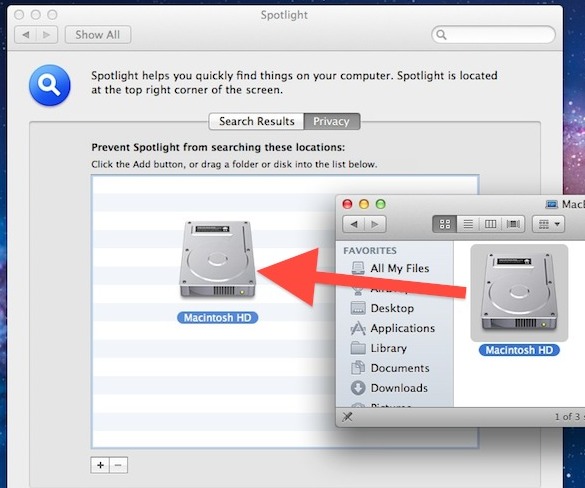585x488 pixels.
Task: Click the blue Spotlight magnifier icon
Action: (x=50, y=85)
